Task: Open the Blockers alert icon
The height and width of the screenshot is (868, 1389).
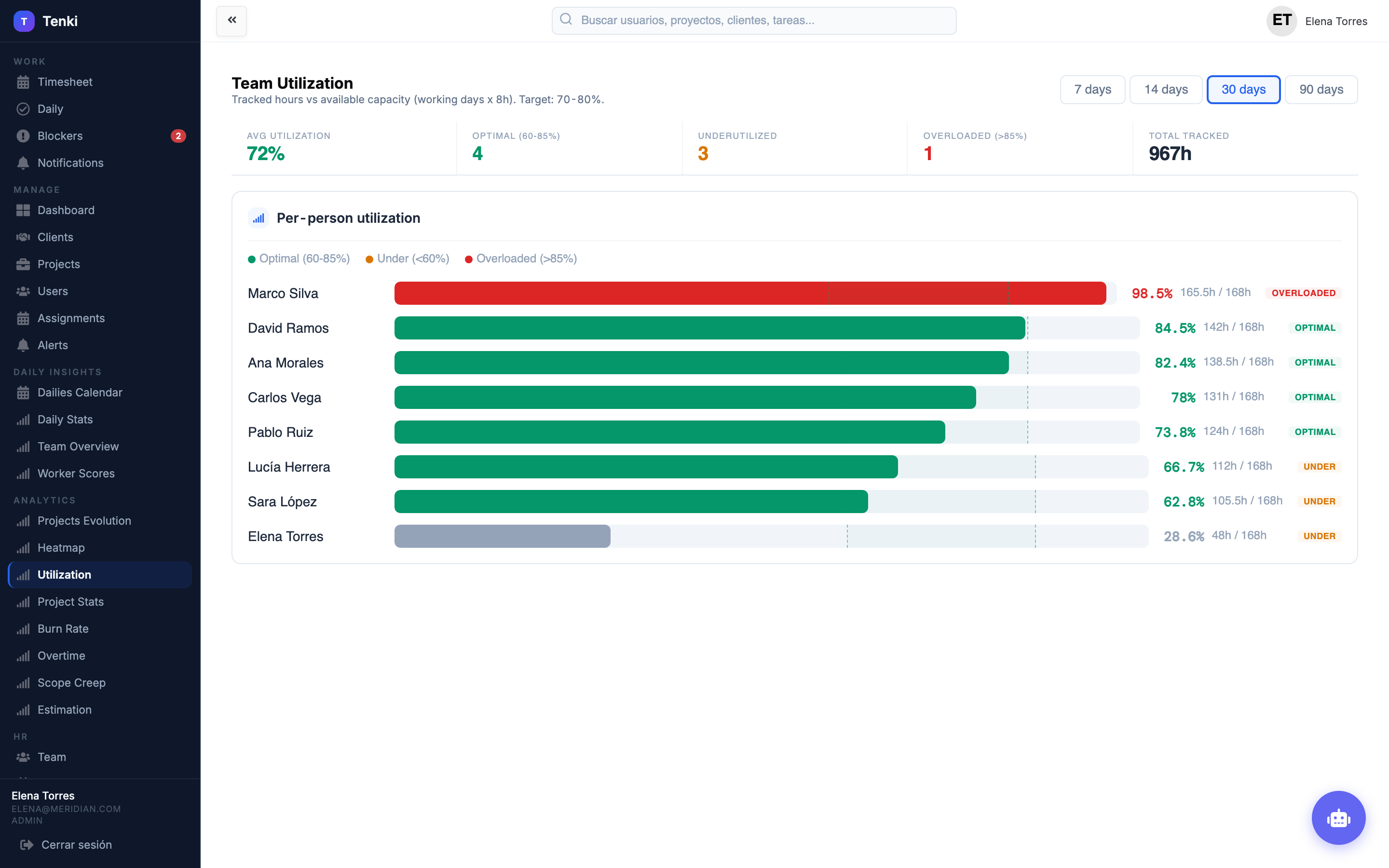Action: [23, 136]
